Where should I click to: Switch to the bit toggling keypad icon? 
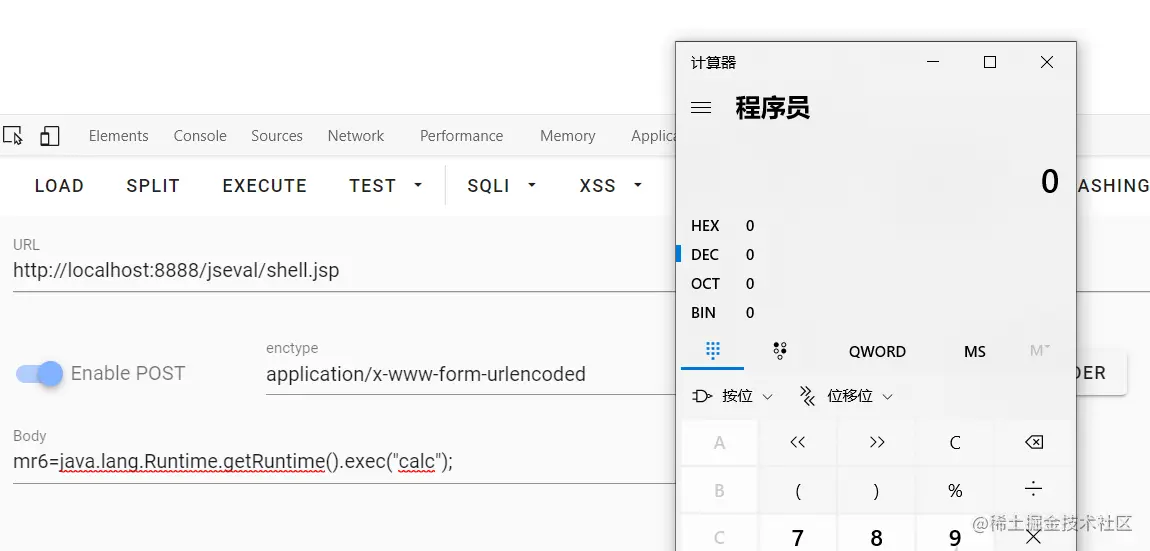(780, 351)
